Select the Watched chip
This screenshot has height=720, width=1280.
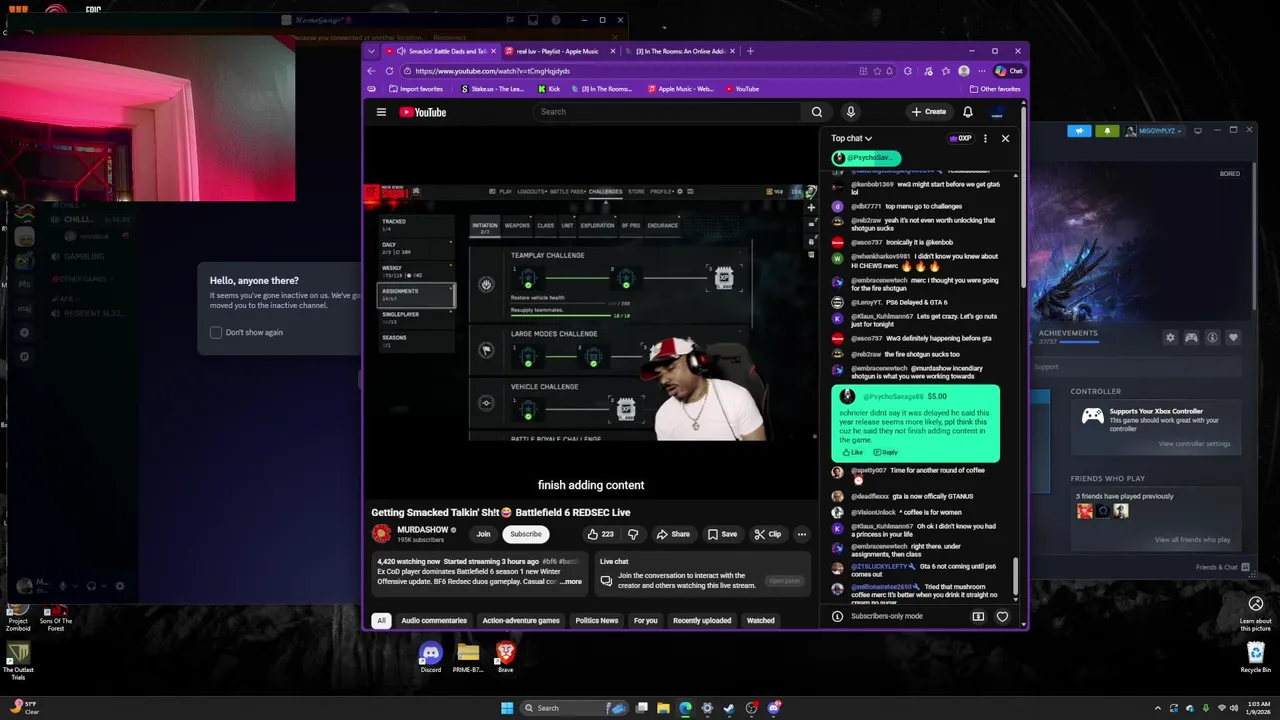point(761,620)
